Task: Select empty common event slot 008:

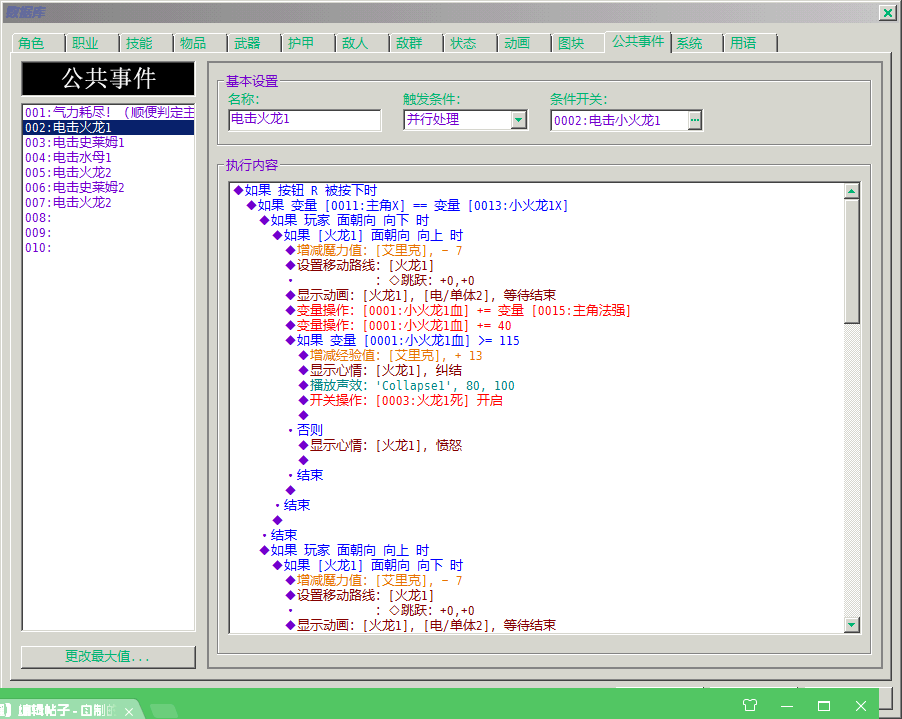Action: click(108, 217)
